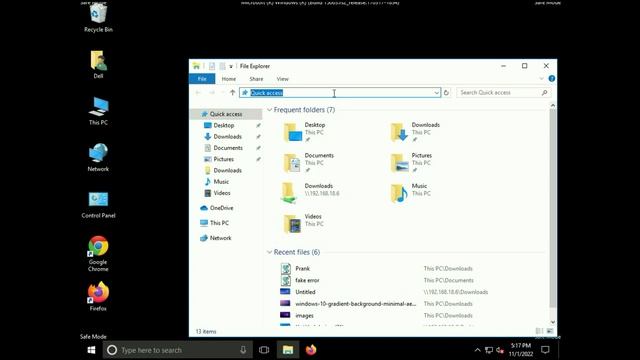This screenshot has width=640, height=360.
Task: Open the Recycle Bin desktop icon
Action: coord(98,18)
